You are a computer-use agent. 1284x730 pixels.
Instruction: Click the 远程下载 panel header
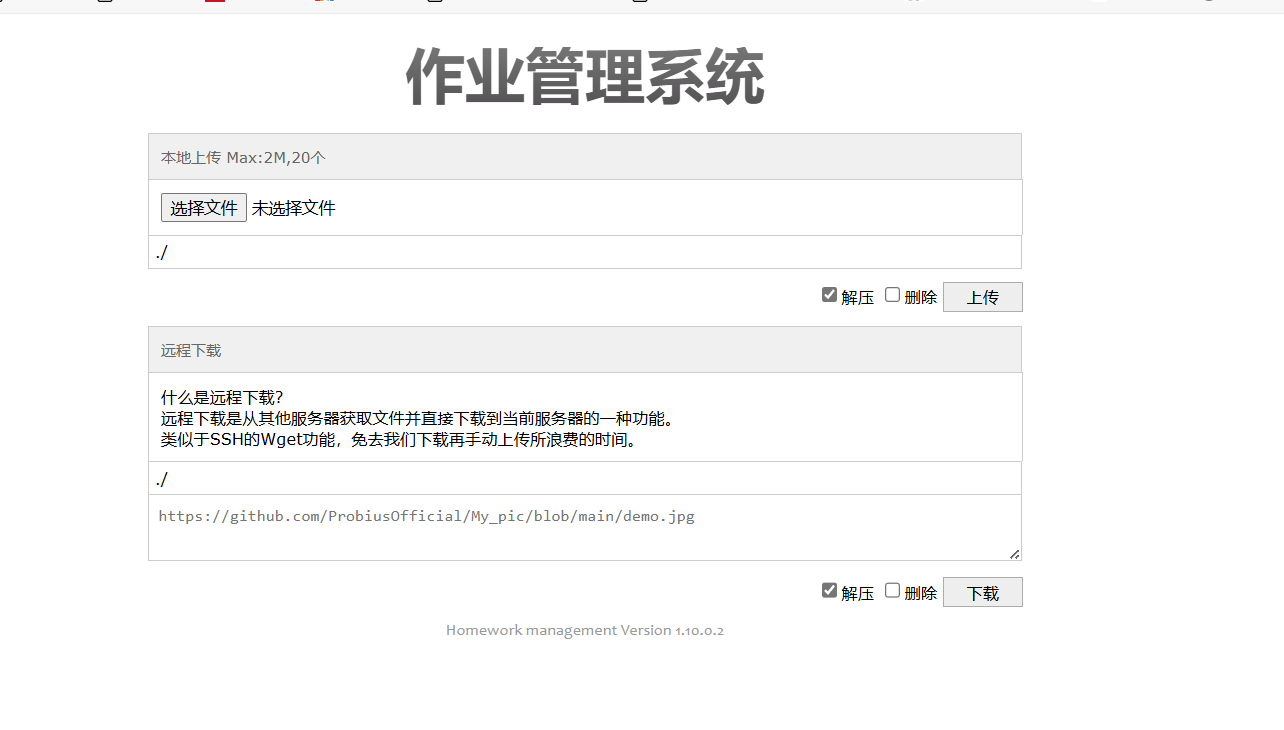point(585,350)
